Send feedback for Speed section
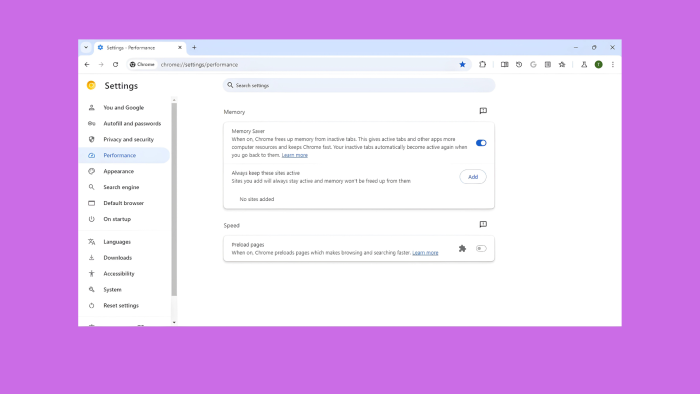700x394 pixels. [x=483, y=224]
